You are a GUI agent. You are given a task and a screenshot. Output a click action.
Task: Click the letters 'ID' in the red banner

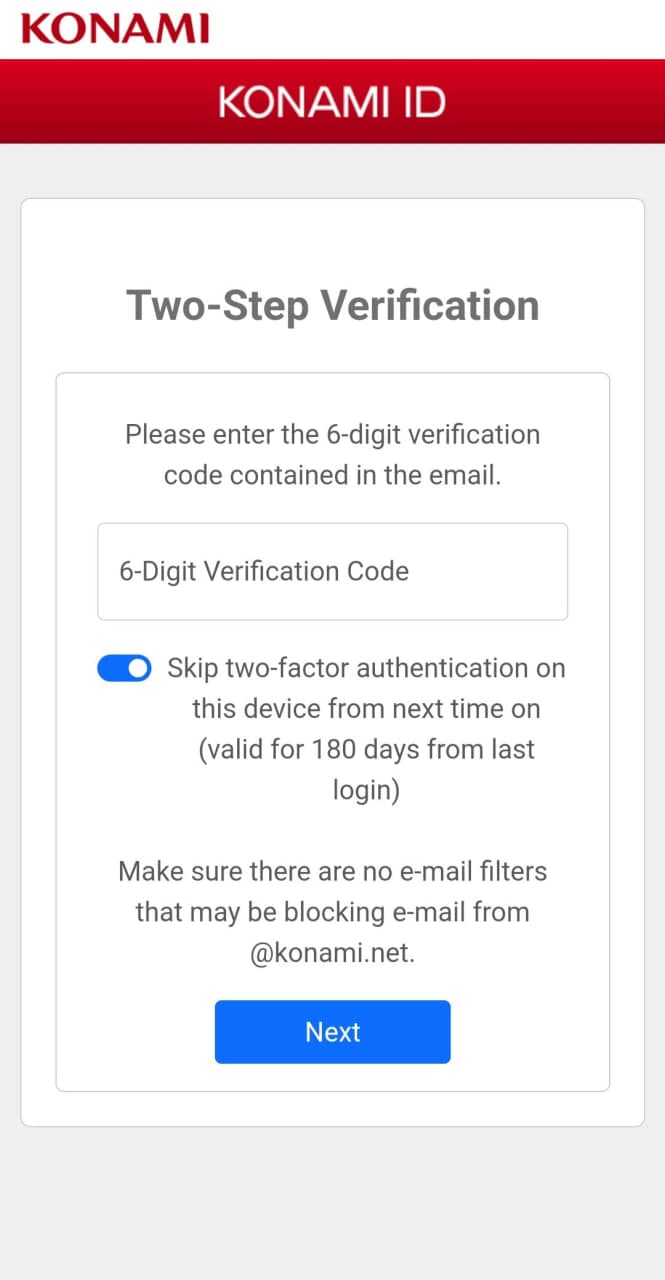[425, 102]
